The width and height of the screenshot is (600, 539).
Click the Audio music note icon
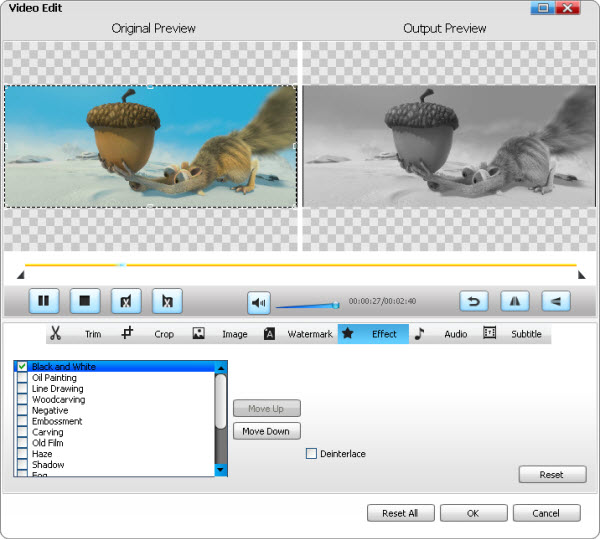point(419,334)
